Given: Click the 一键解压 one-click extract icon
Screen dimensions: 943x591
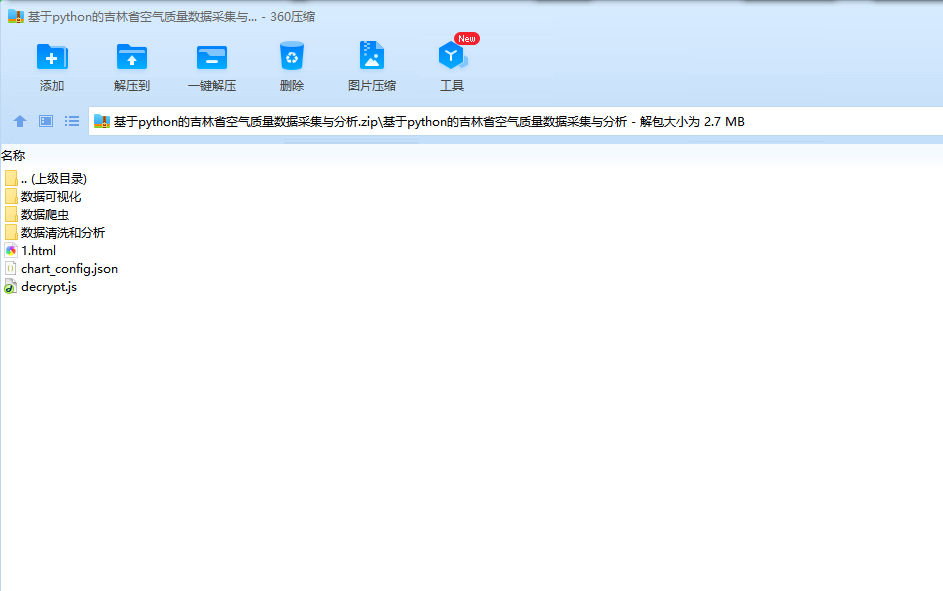Looking at the screenshot, I should tap(212, 58).
